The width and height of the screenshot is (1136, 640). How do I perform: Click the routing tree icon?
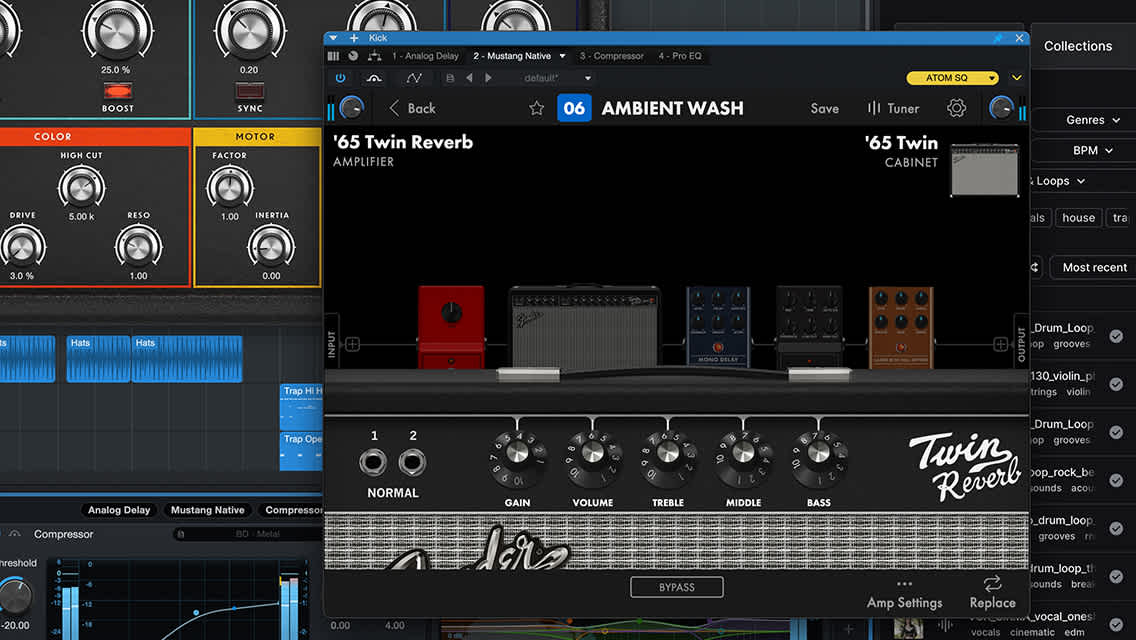click(x=375, y=56)
